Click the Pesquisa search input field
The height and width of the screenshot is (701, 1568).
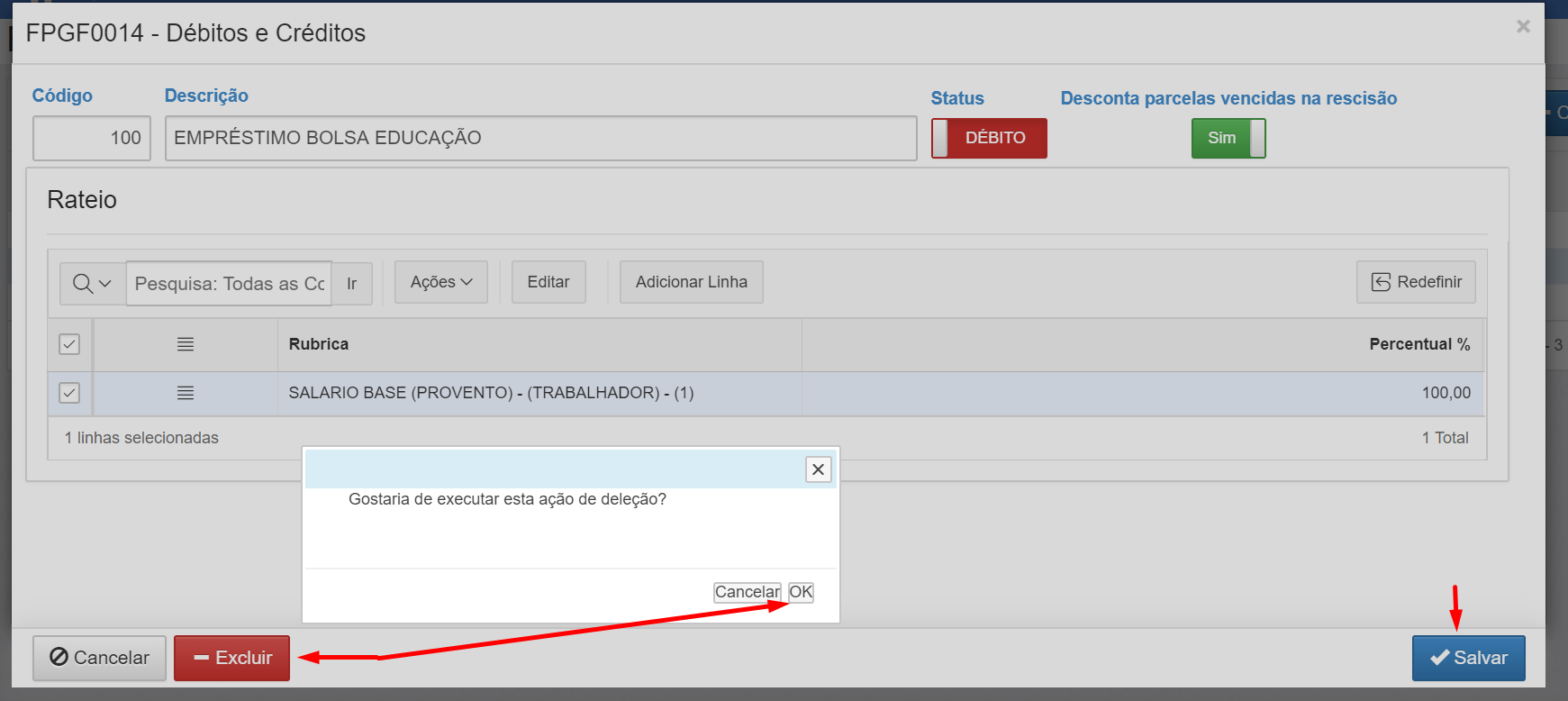click(x=229, y=283)
